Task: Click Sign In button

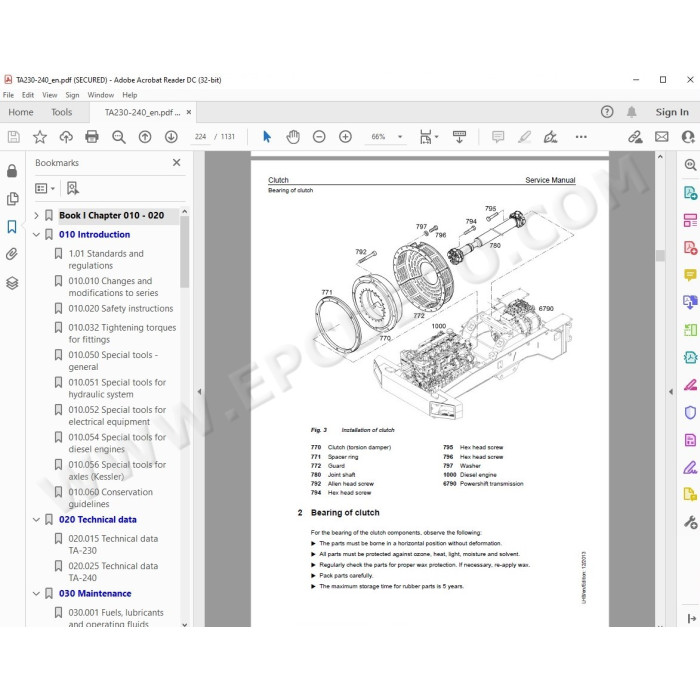Action: tap(672, 112)
